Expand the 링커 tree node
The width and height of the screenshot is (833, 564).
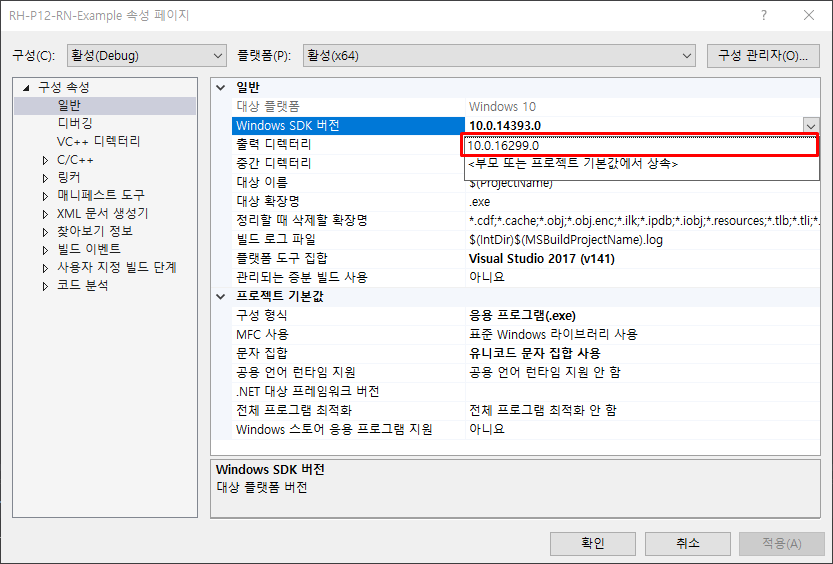point(45,178)
